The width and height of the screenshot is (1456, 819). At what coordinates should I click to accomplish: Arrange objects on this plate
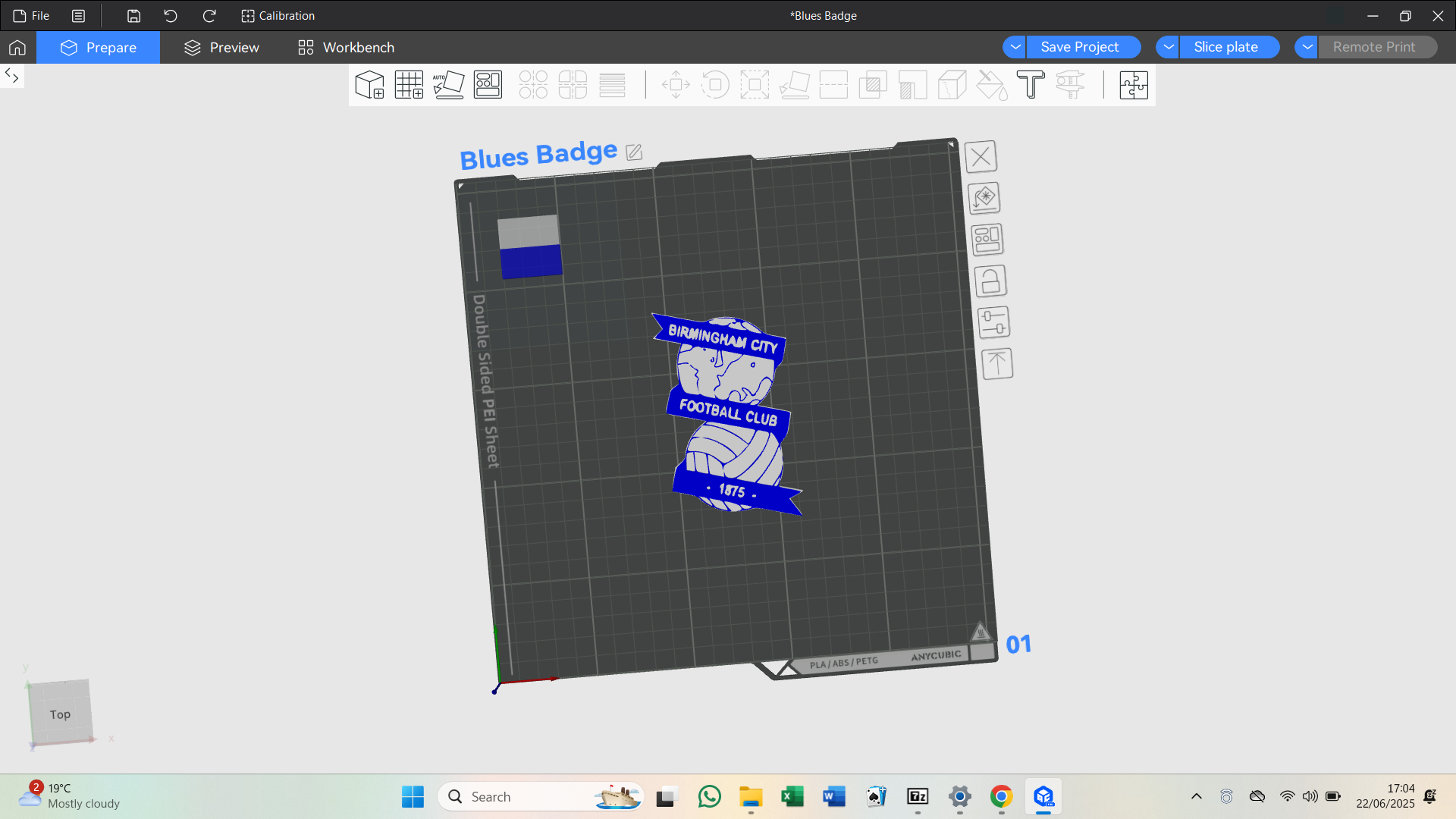click(987, 240)
